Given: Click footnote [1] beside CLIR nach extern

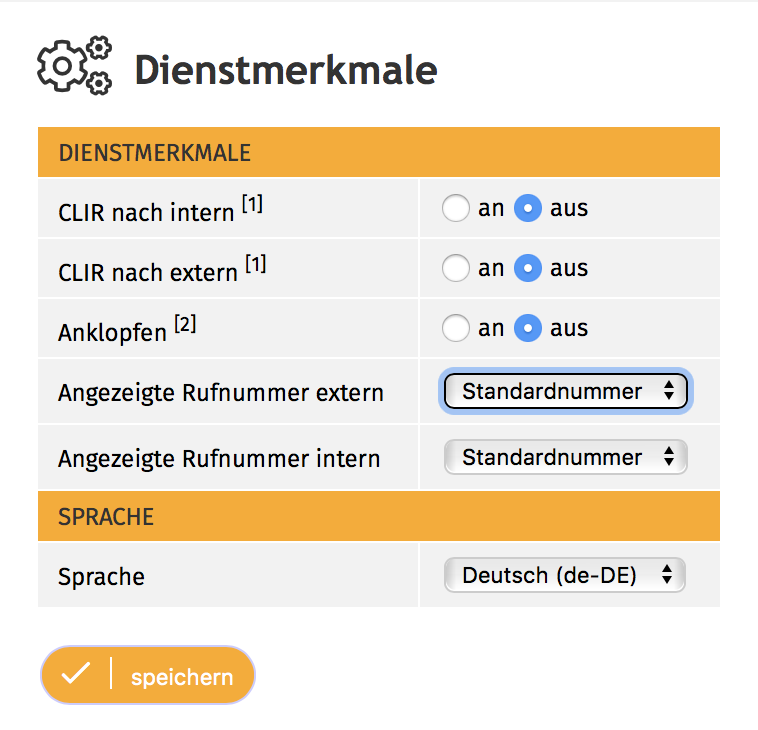Looking at the screenshot, I should click(256, 266).
